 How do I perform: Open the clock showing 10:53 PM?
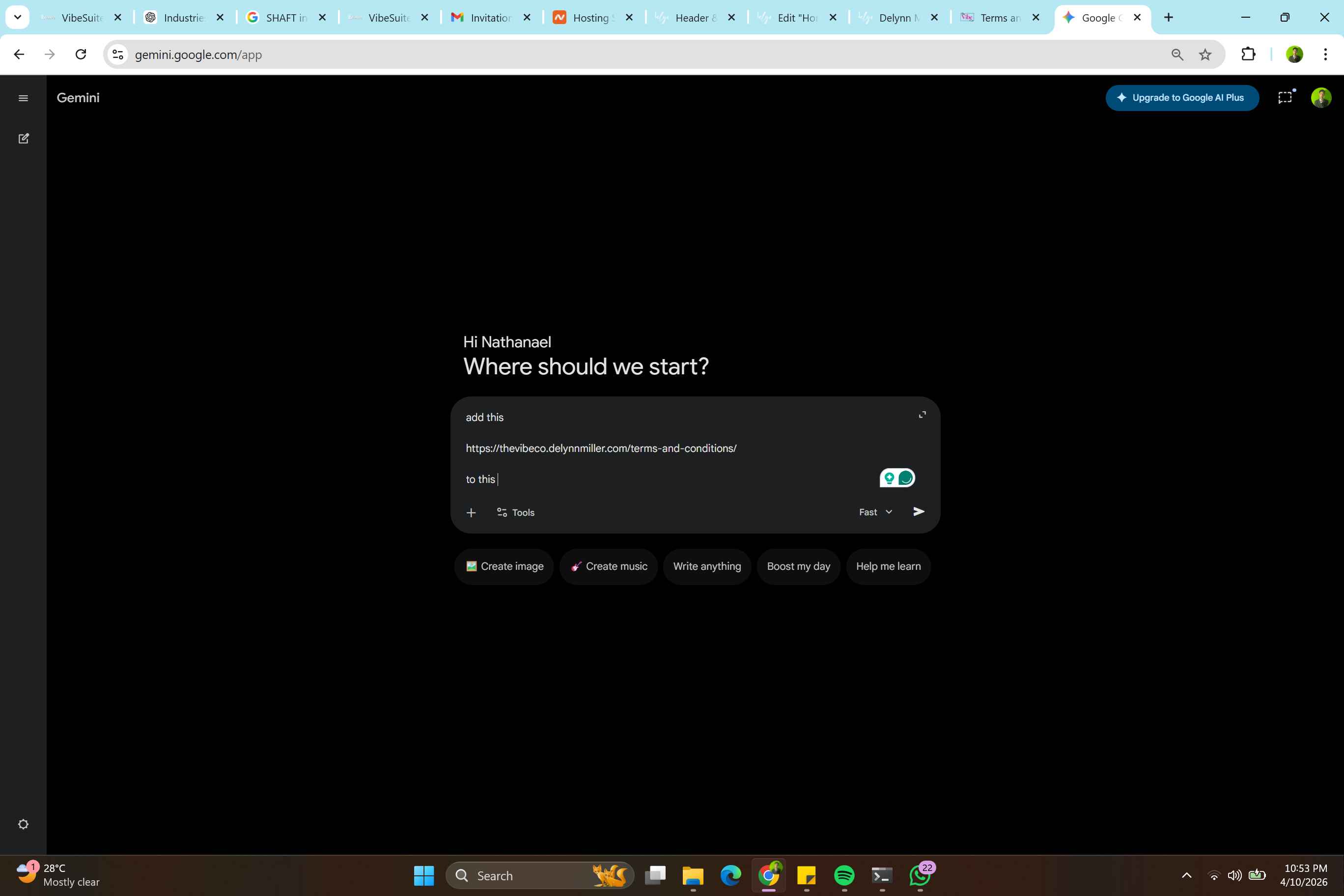tap(1303, 875)
